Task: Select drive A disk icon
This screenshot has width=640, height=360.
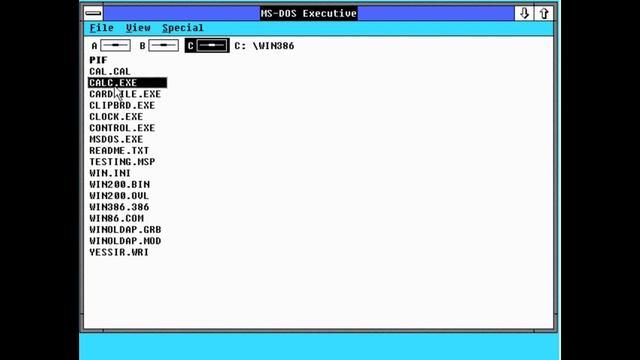Action: (116, 45)
